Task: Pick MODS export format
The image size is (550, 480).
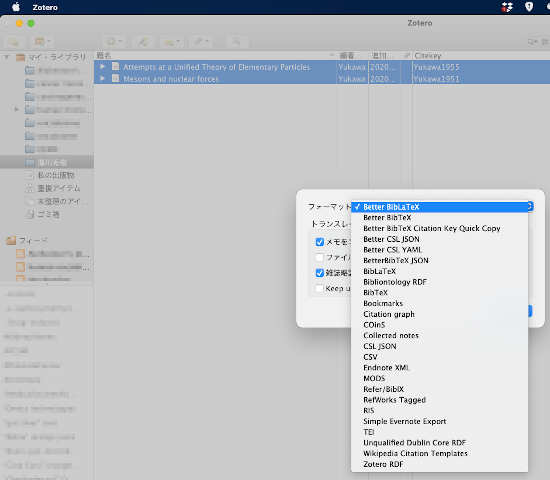Action: 439,378
